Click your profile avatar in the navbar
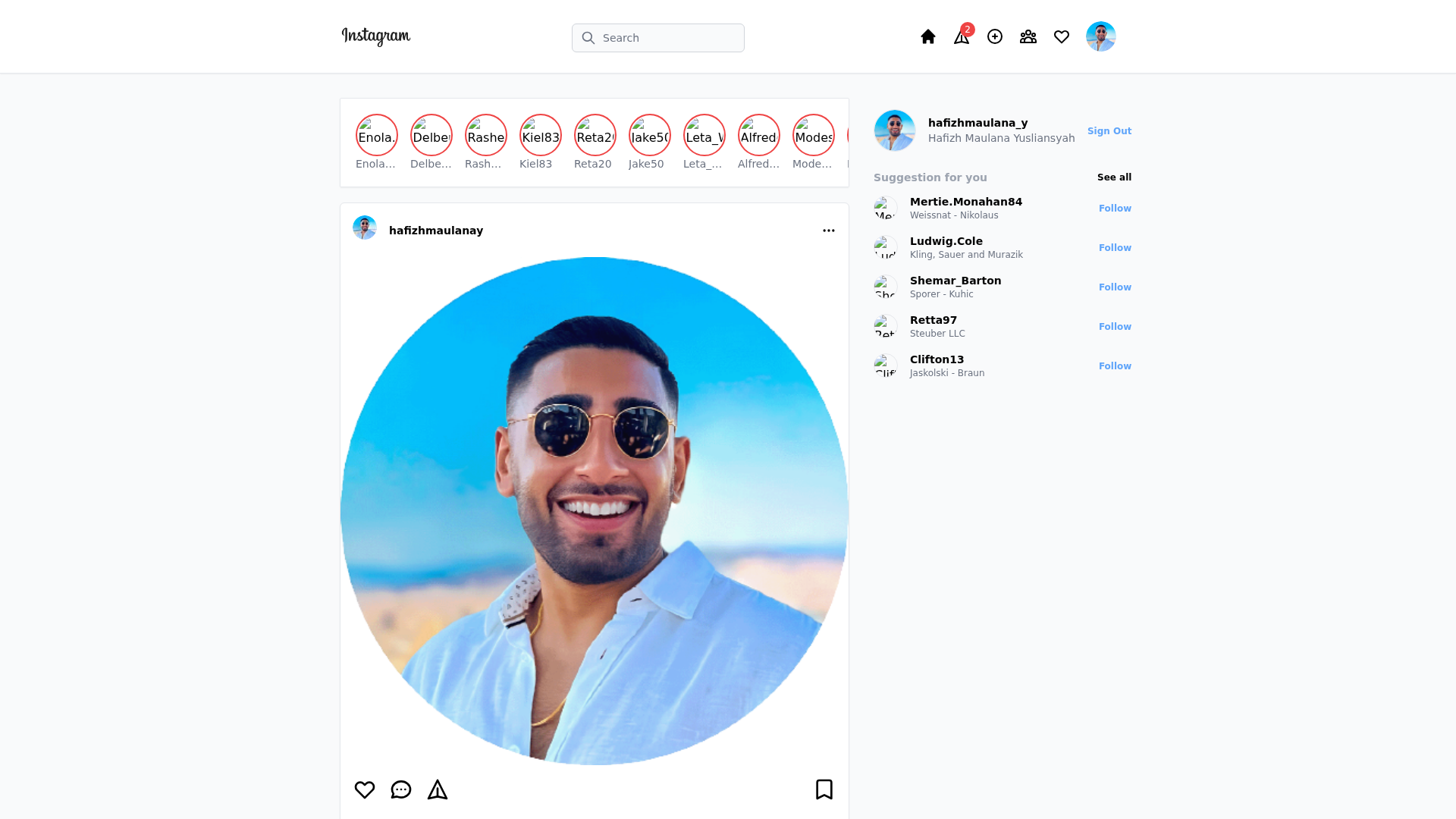 1101,36
